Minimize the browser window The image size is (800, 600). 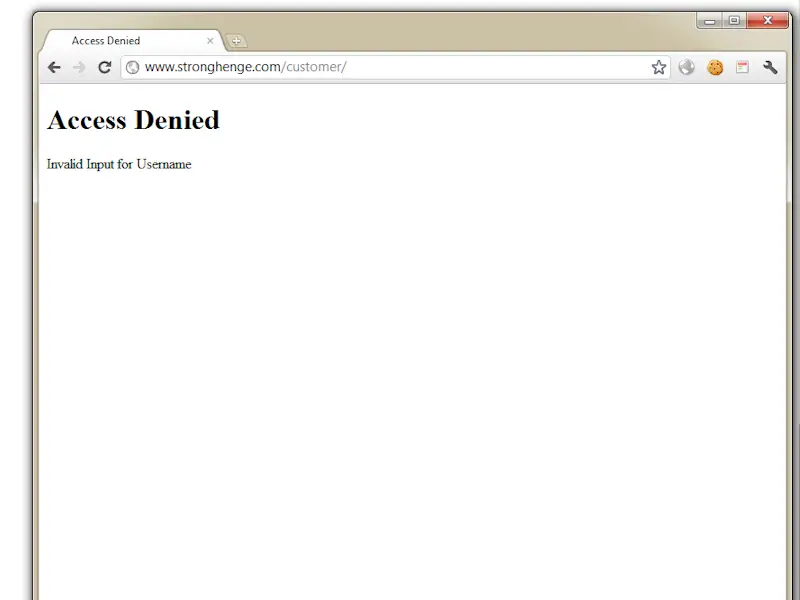pyautogui.click(x=709, y=21)
